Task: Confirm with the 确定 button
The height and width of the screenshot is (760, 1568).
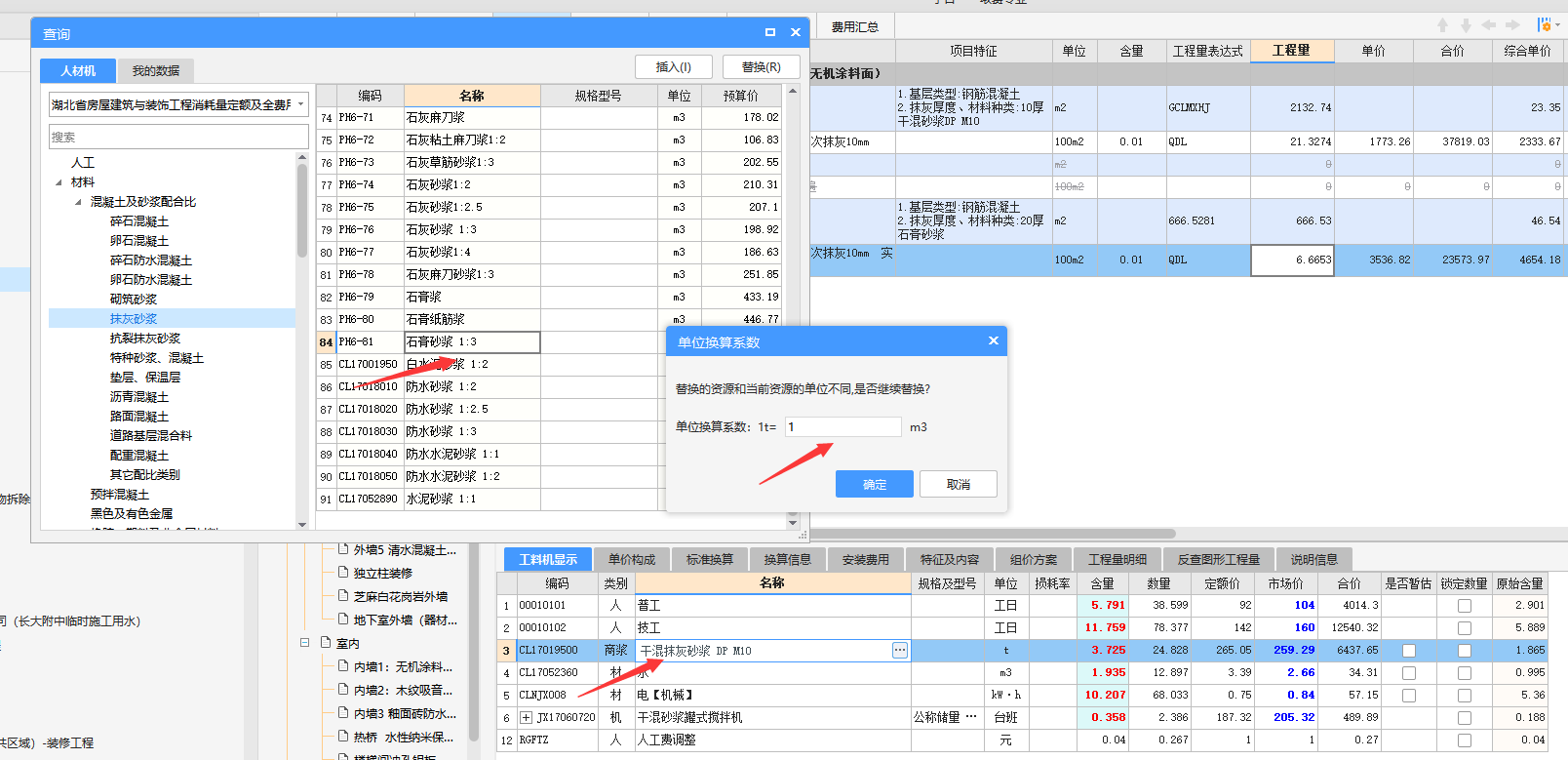Action: pos(875,484)
